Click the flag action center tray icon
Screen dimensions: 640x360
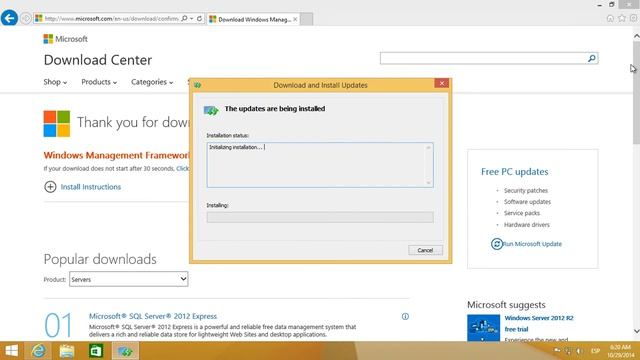[x=557, y=351]
